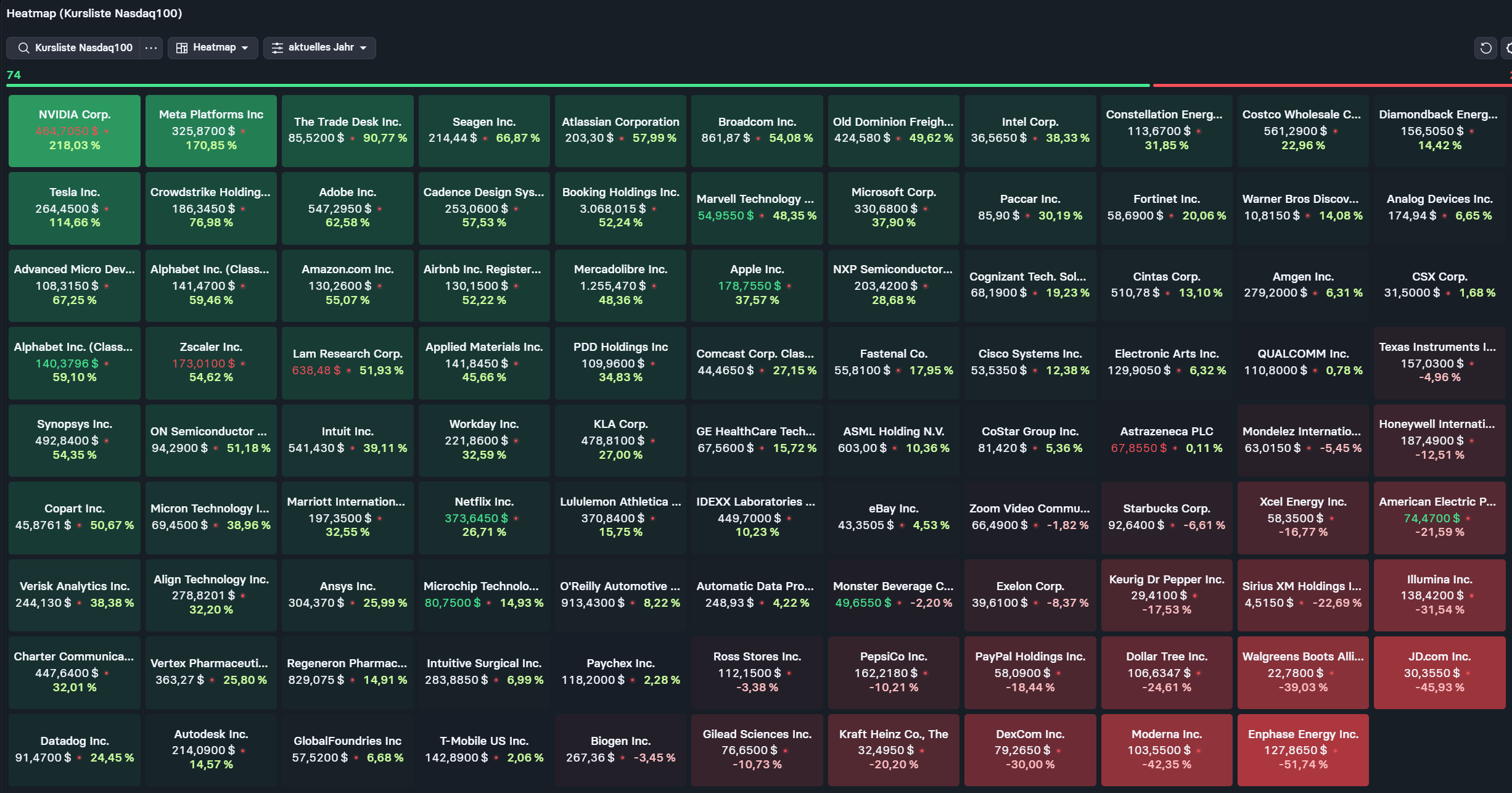Click the Datadog Inc. tile

(75, 750)
